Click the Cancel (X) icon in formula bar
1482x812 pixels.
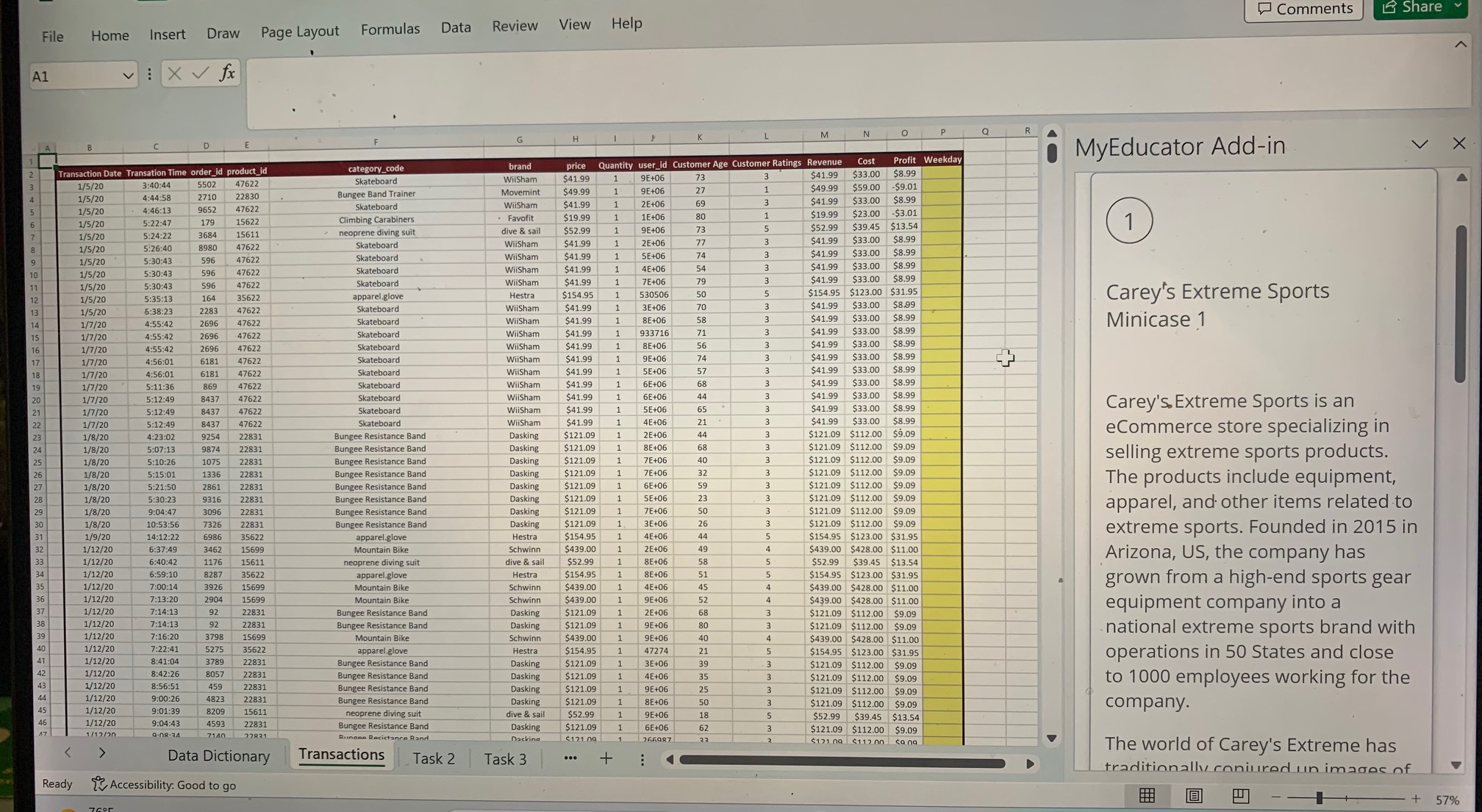173,73
